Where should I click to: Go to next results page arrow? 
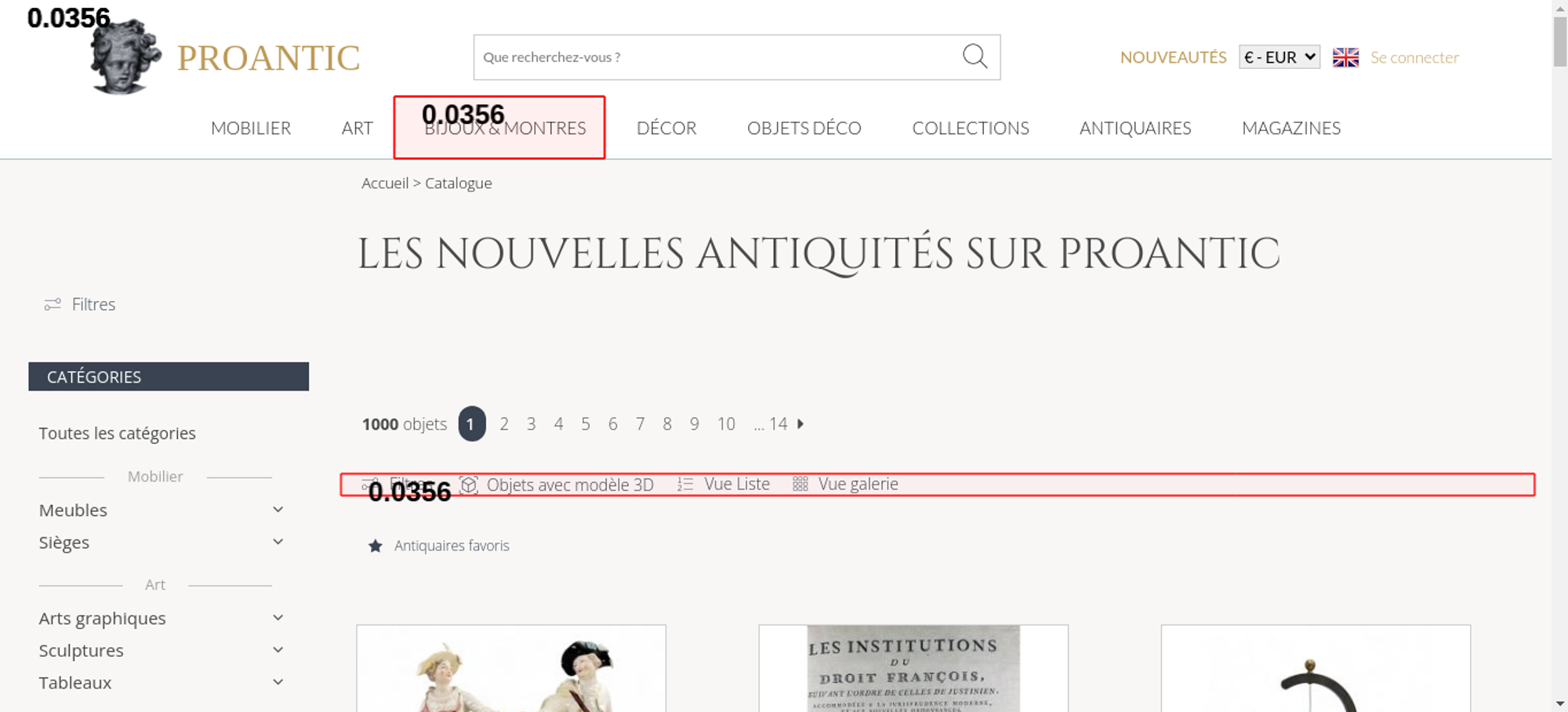tap(800, 424)
